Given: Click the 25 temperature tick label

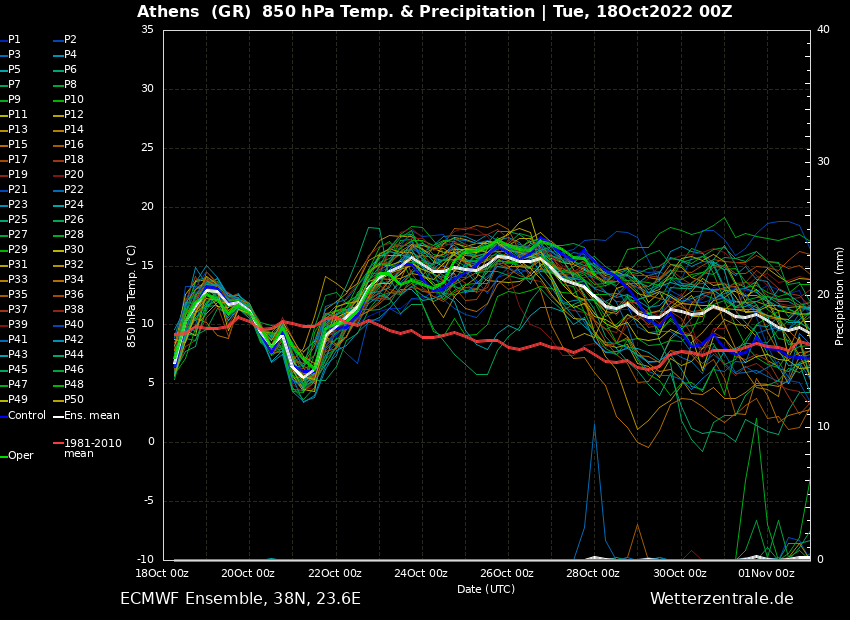Looking at the screenshot, I should coord(147,147).
